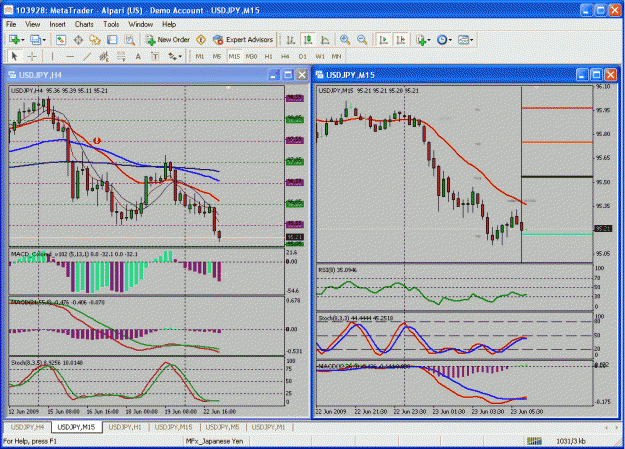
Task: Zoom in on the chart
Action: click(345, 39)
